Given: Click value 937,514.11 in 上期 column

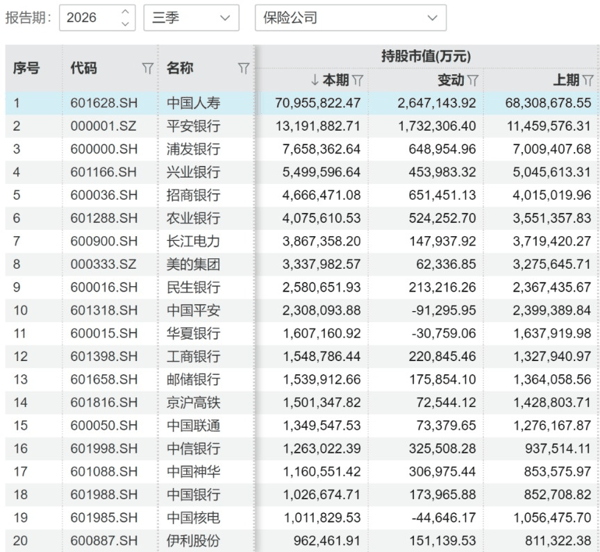Looking at the screenshot, I should [x=558, y=448].
